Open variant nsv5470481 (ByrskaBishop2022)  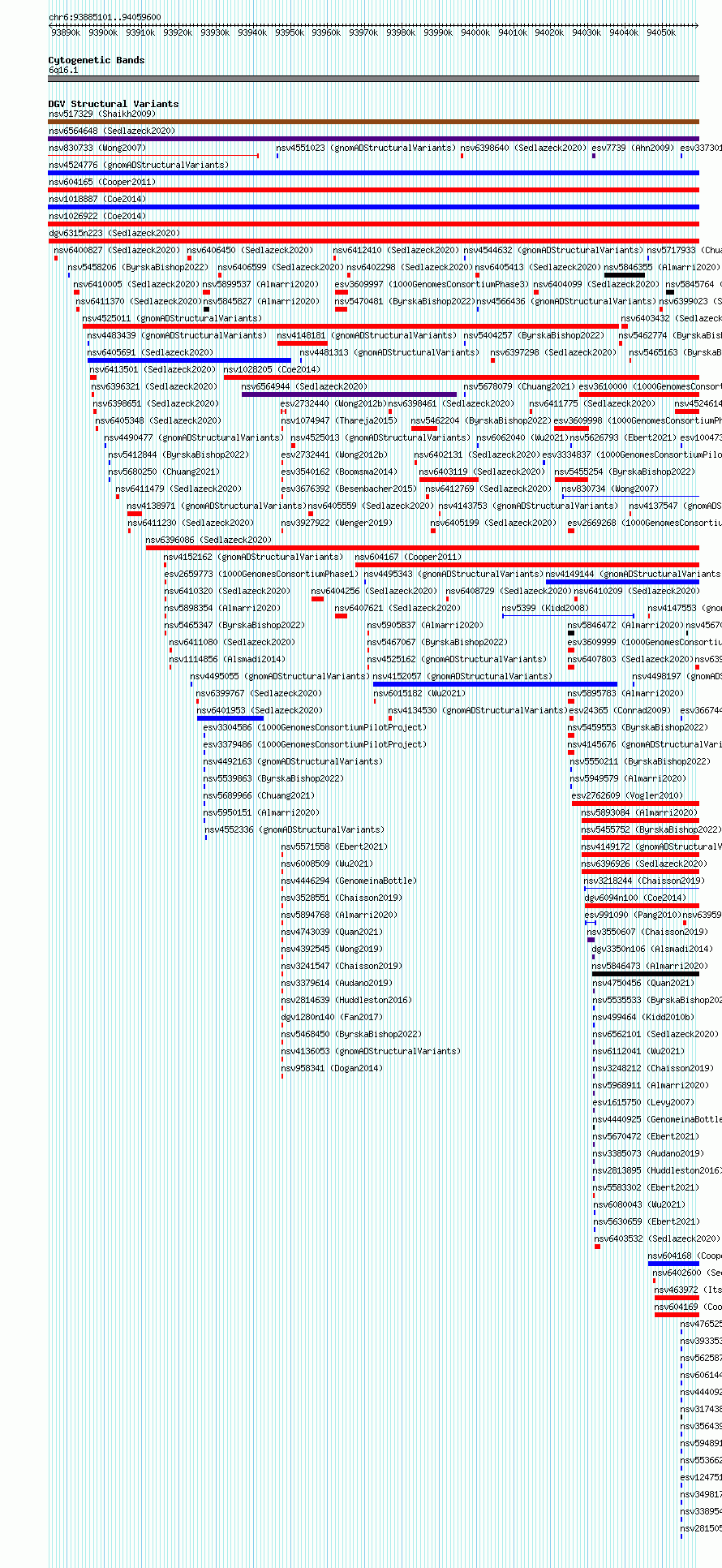point(405,302)
